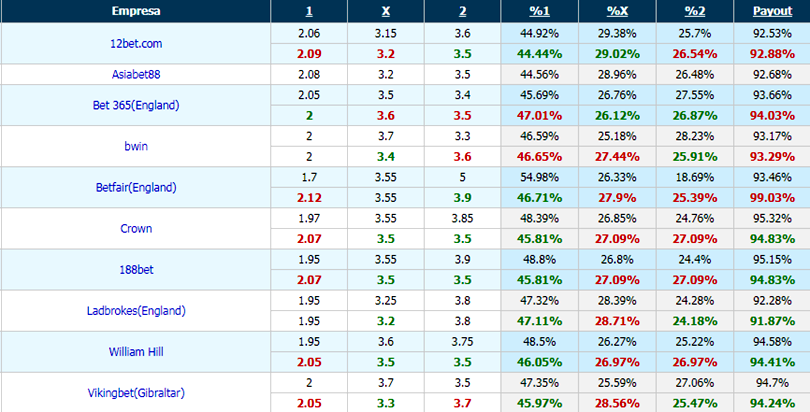Sort by the Empresa column header
The image size is (810, 412).
[x=136, y=11]
